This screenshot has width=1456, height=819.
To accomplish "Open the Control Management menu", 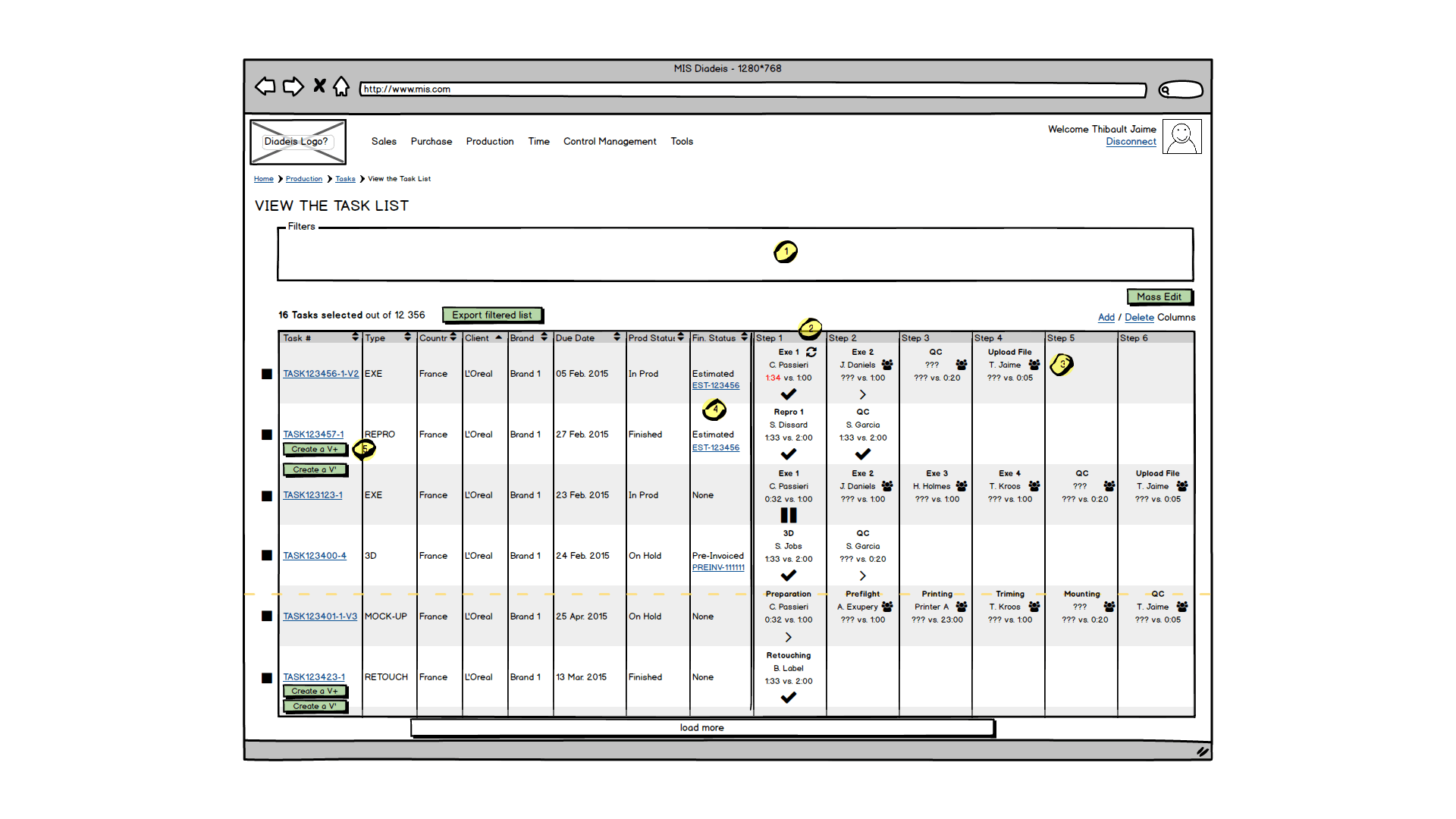I will [x=609, y=141].
